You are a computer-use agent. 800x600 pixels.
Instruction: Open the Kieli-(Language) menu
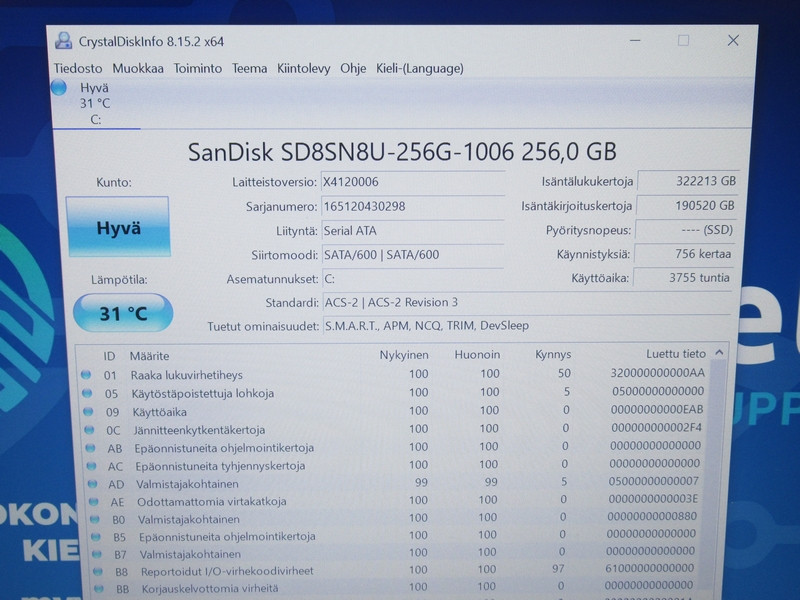pos(420,68)
